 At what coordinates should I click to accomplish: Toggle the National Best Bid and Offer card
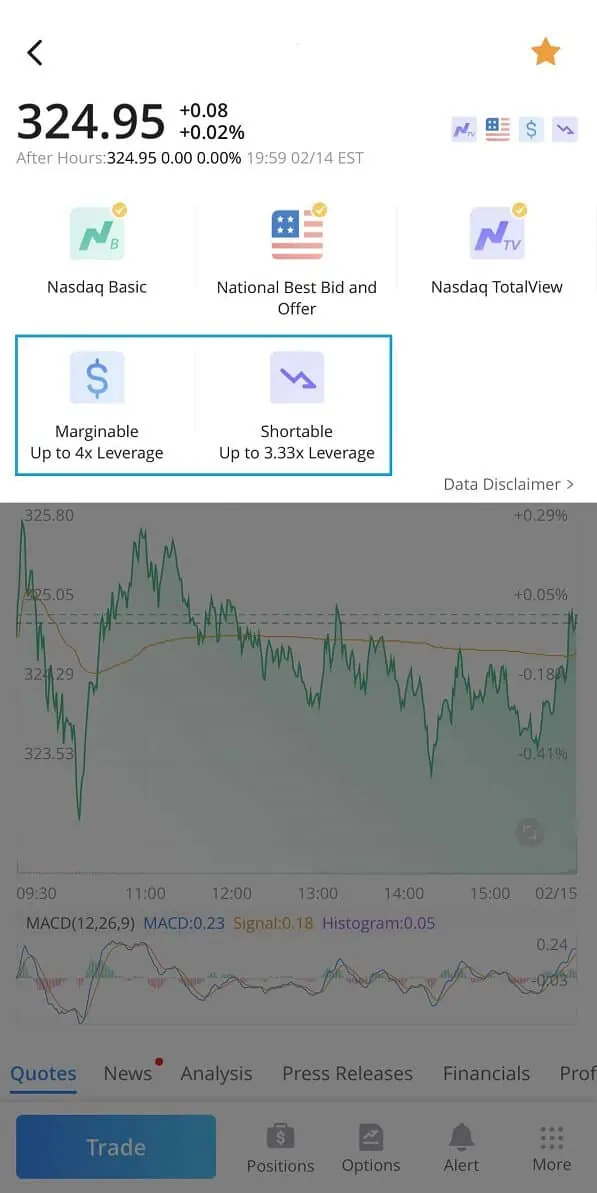click(x=296, y=255)
